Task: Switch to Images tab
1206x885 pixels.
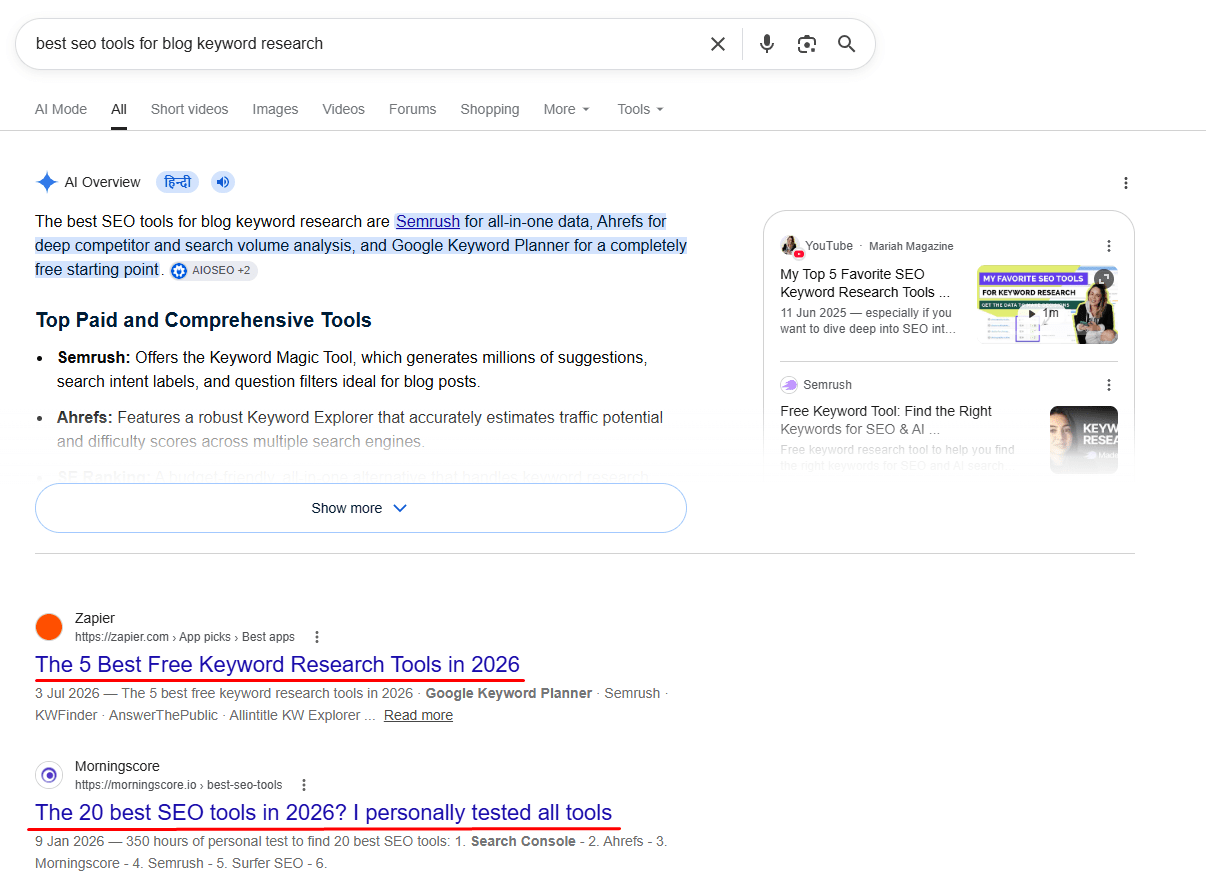Action: pyautogui.click(x=275, y=109)
